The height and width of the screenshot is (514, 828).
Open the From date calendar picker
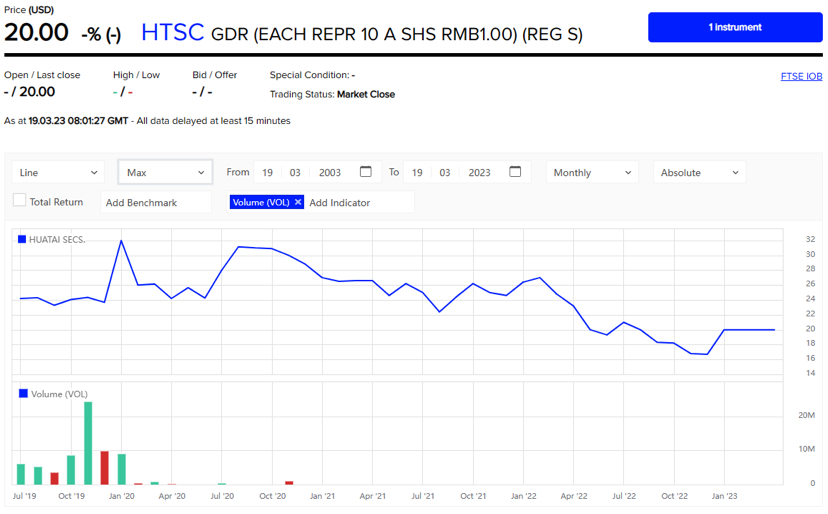click(x=366, y=172)
